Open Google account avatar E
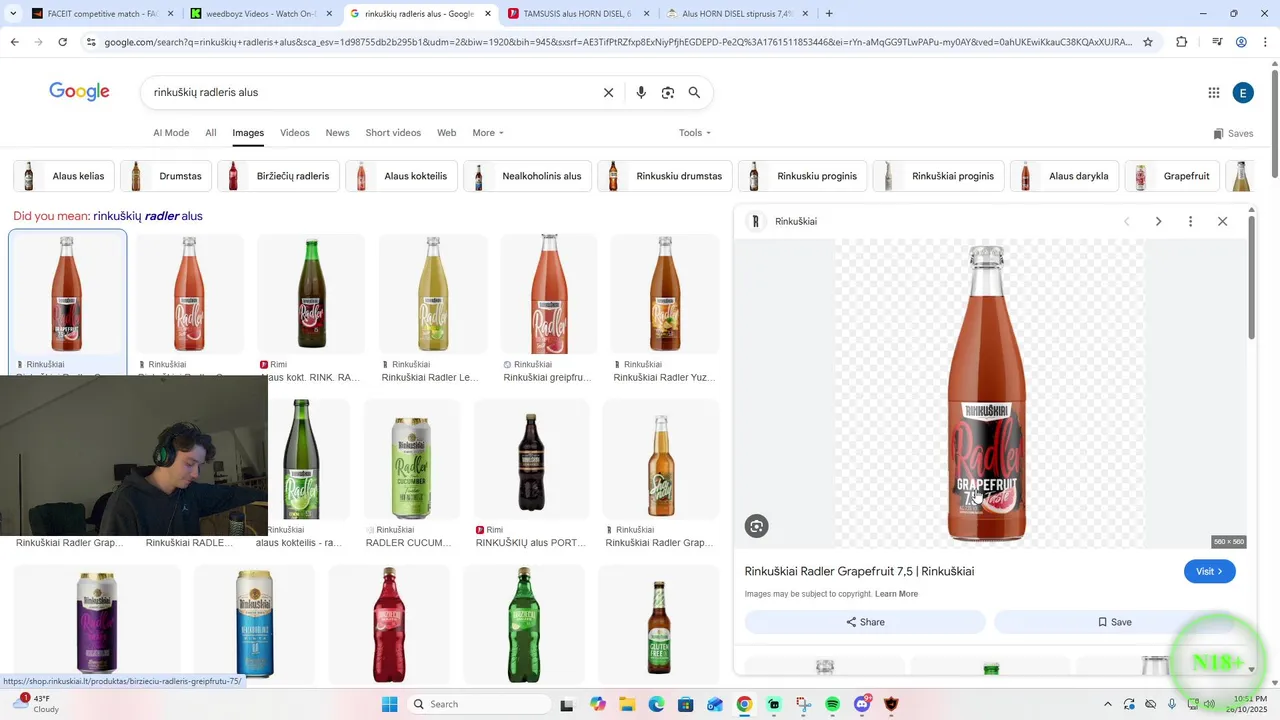This screenshot has height=720, width=1280. click(1243, 93)
